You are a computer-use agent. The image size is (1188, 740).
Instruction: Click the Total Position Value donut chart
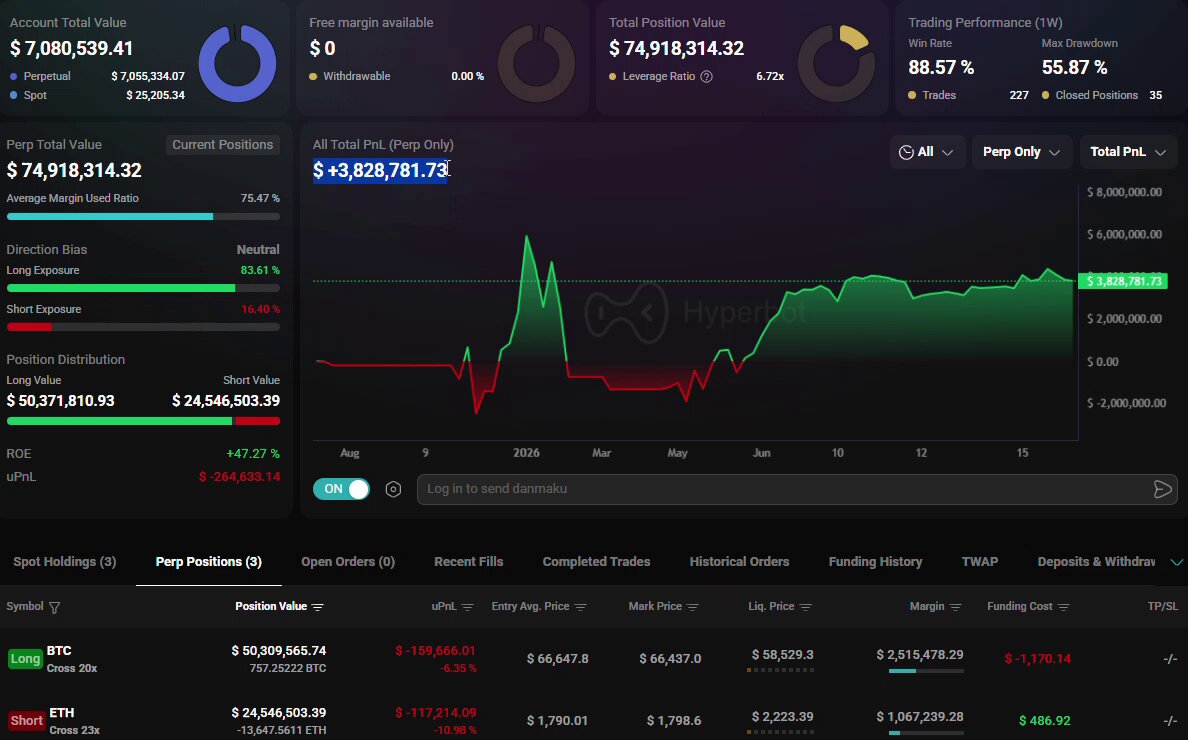pos(836,63)
